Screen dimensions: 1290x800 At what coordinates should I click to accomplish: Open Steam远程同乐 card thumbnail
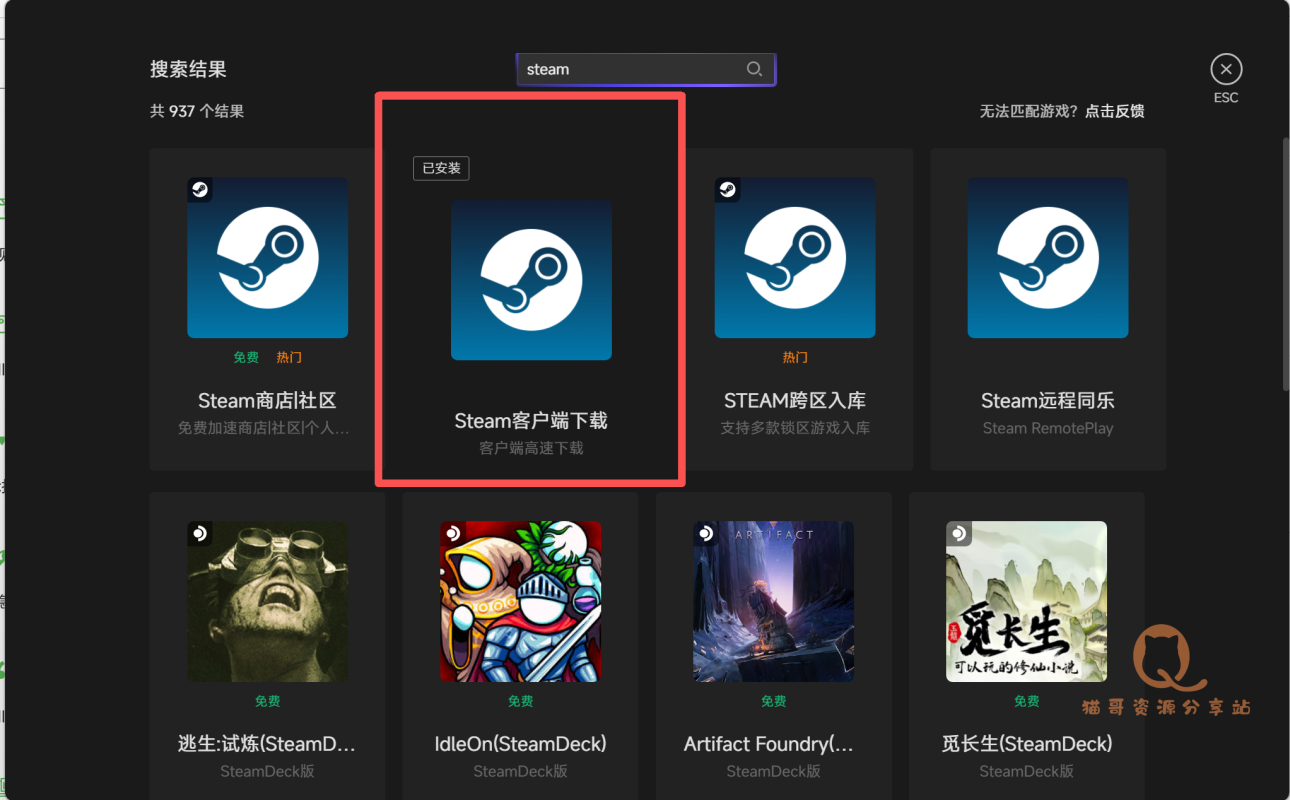pos(1048,258)
